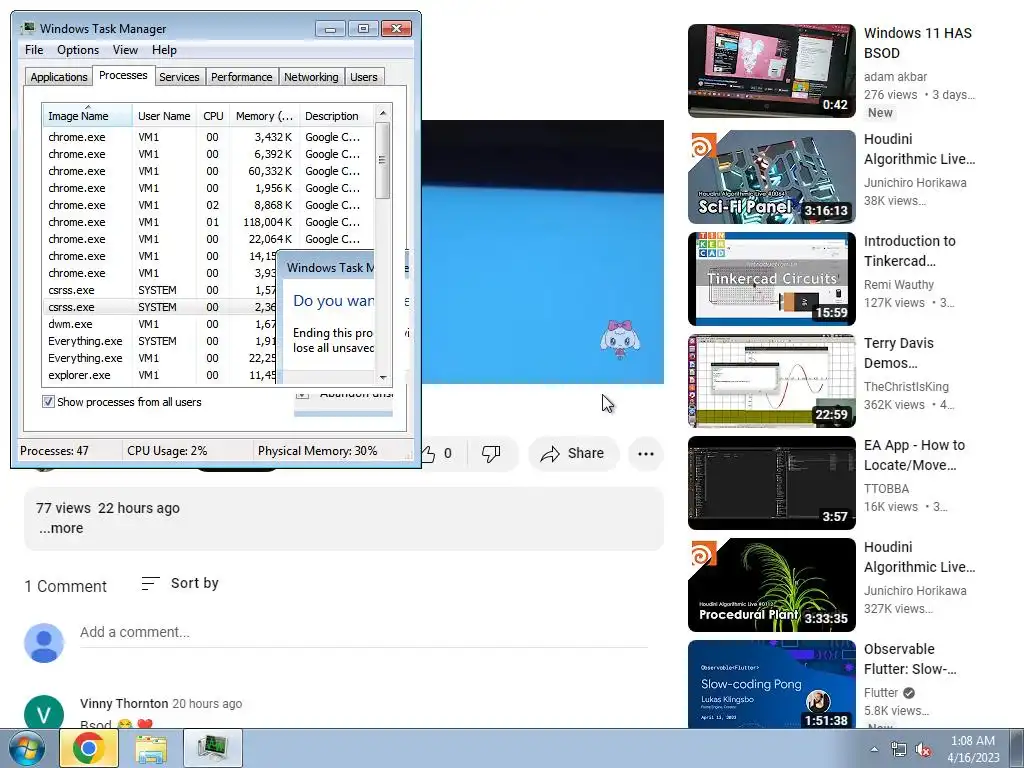Open the Procedural Plant video thumbnail

coord(771,585)
